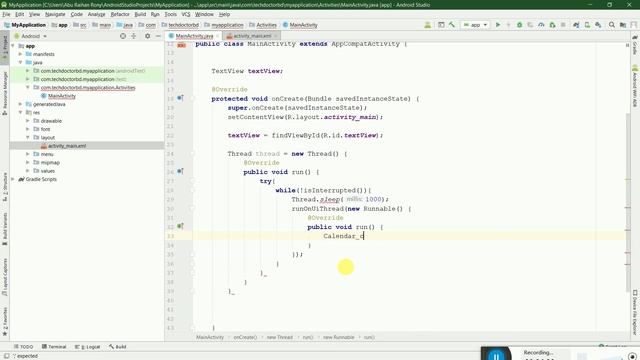The width and height of the screenshot is (640, 360).
Task: Click fold marker beside while loop line
Action: coord(192,190)
